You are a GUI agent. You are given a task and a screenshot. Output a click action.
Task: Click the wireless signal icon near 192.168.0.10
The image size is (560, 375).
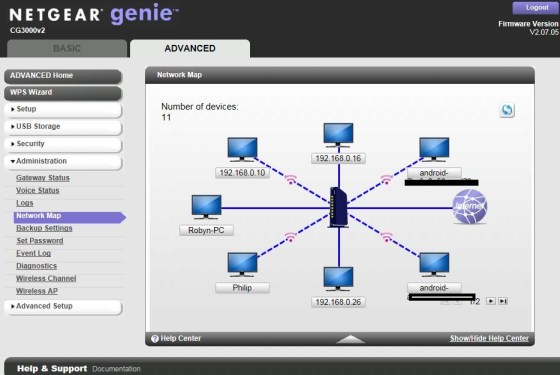click(291, 179)
